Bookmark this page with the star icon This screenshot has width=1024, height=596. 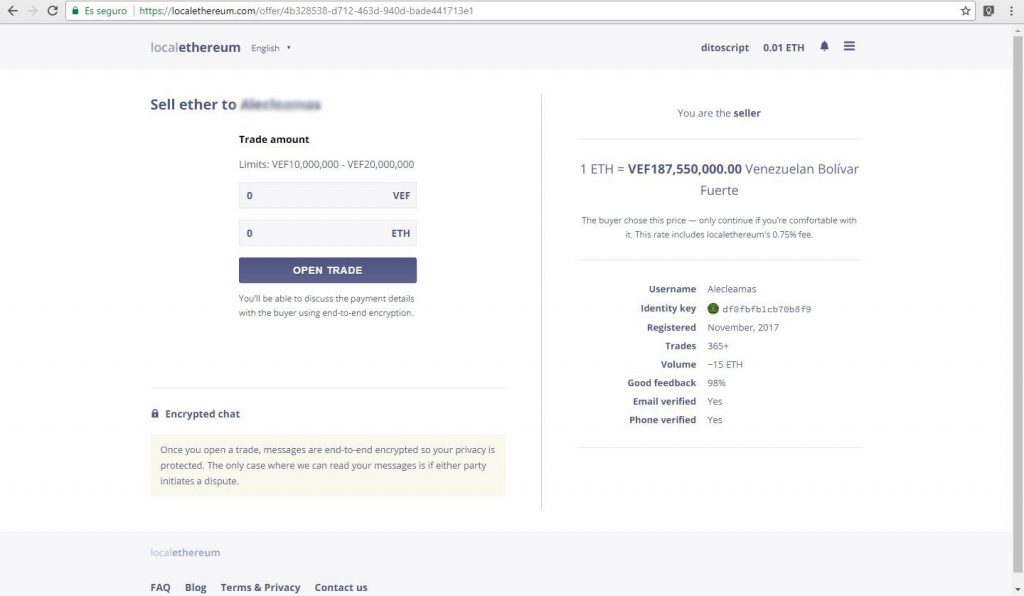tap(965, 10)
